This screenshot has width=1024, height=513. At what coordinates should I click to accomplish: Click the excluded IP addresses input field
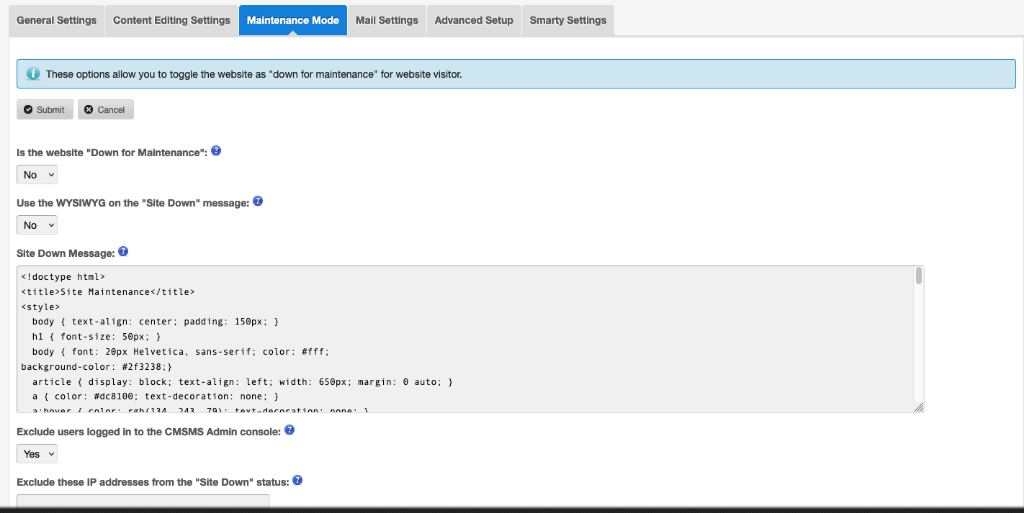point(143,502)
